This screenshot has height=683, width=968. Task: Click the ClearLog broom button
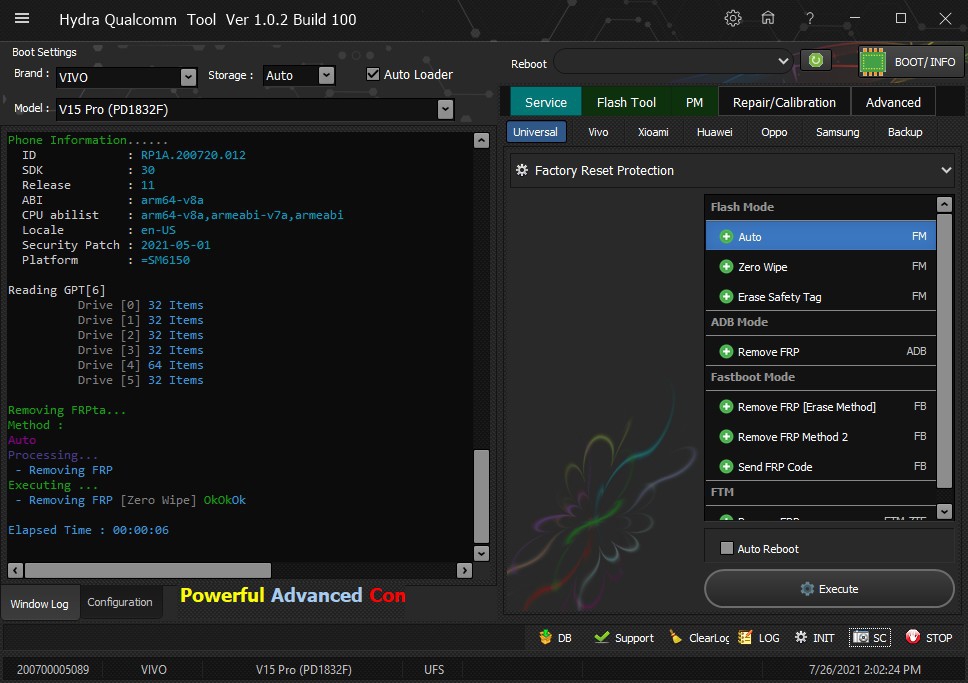pyautogui.click(x=699, y=637)
